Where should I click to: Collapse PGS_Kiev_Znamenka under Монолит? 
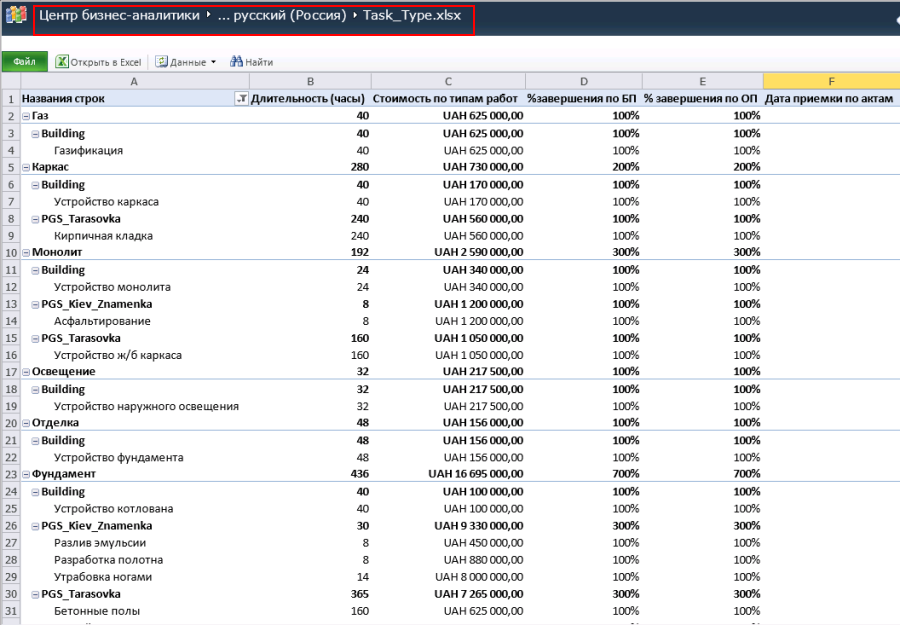(x=35, y=304)
